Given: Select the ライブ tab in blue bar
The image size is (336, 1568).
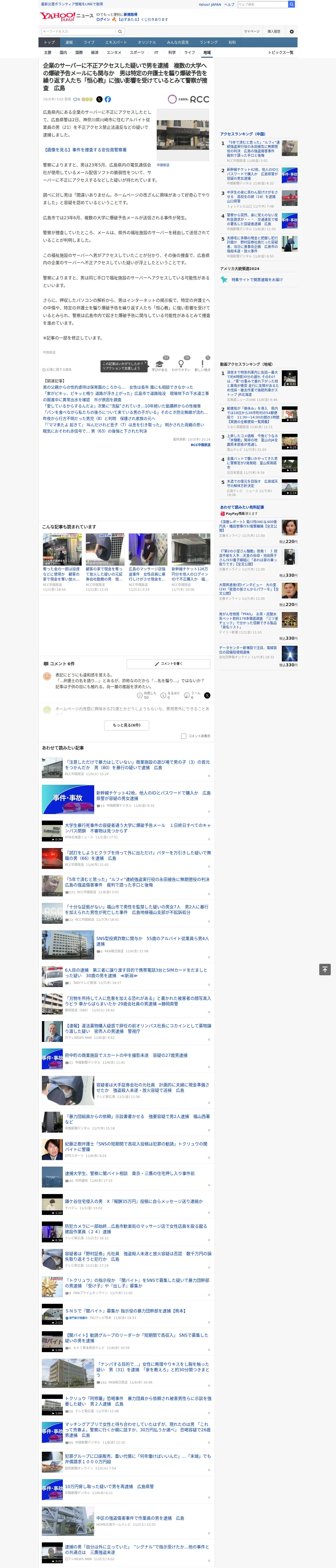Looking at the screenshot, I should [x=89, y=43].
